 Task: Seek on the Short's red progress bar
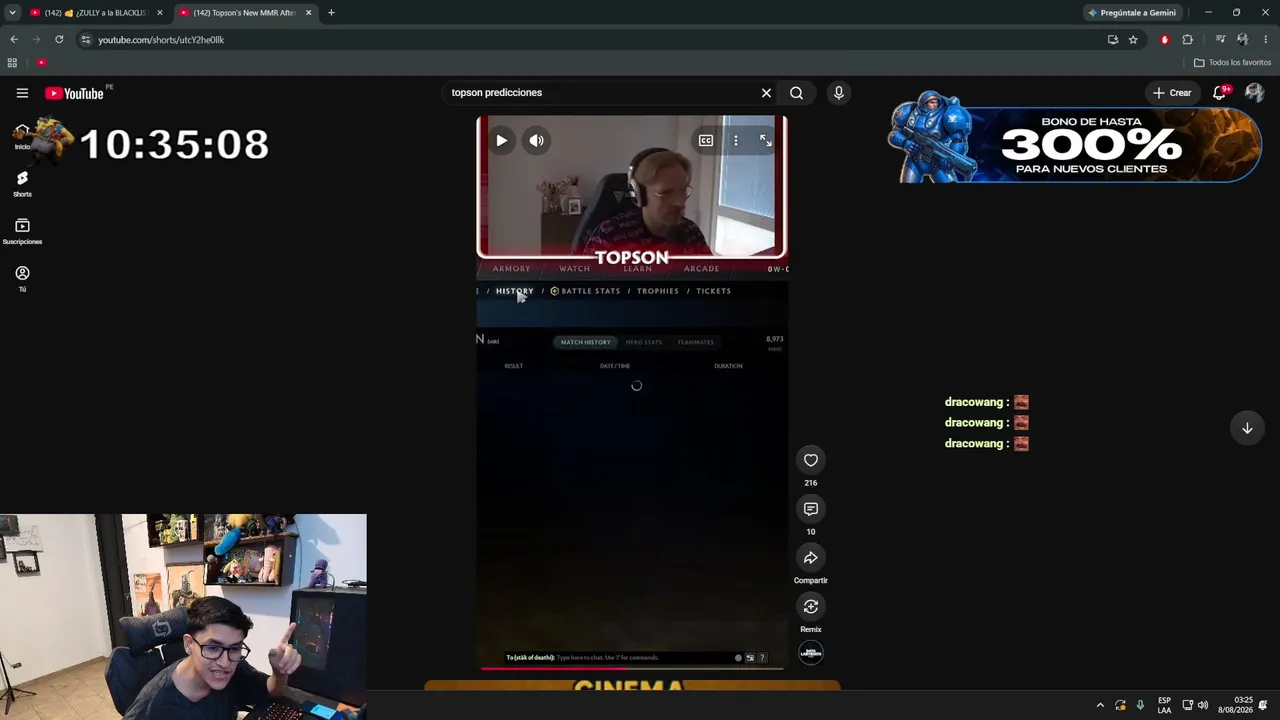[632, 668]
